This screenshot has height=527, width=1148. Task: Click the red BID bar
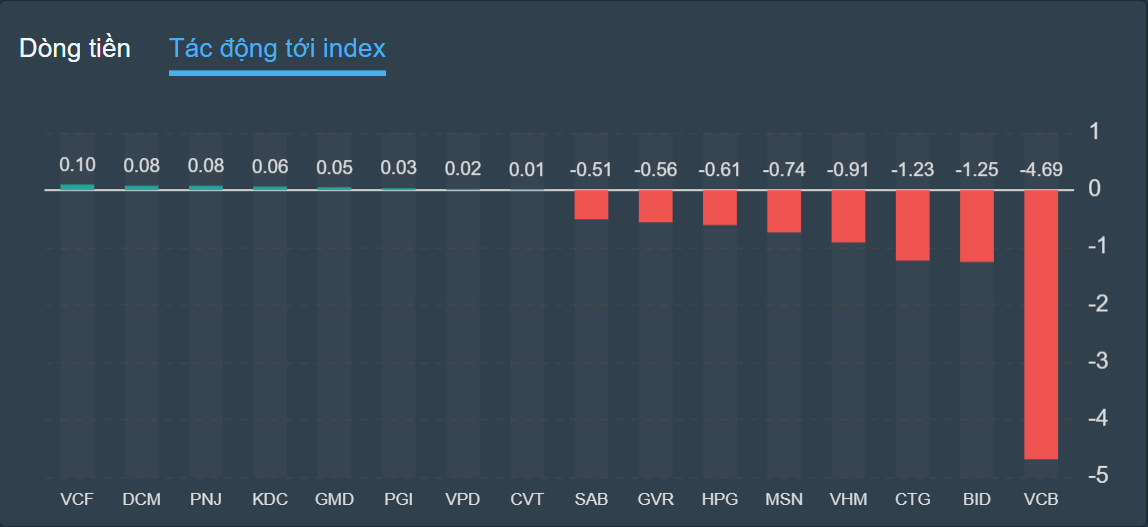977,226
